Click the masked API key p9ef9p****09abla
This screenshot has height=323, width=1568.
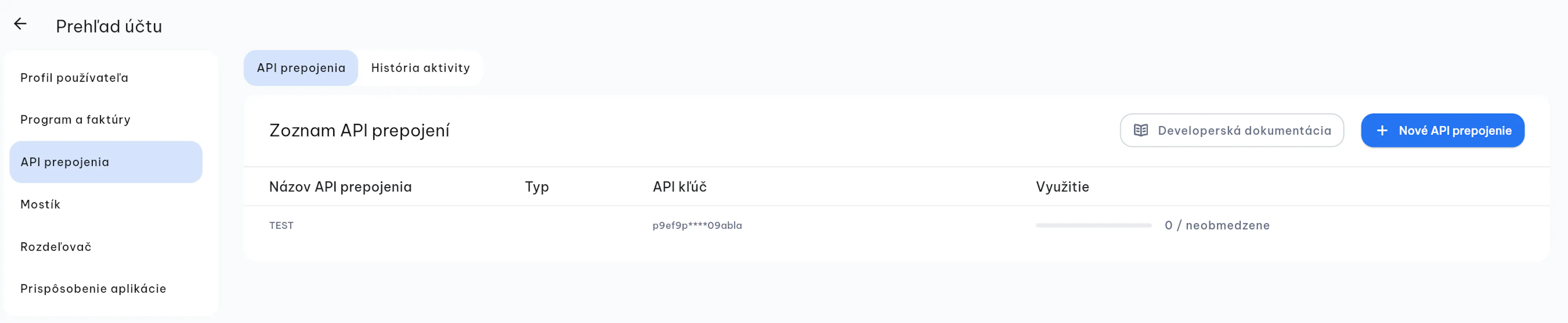697,226
